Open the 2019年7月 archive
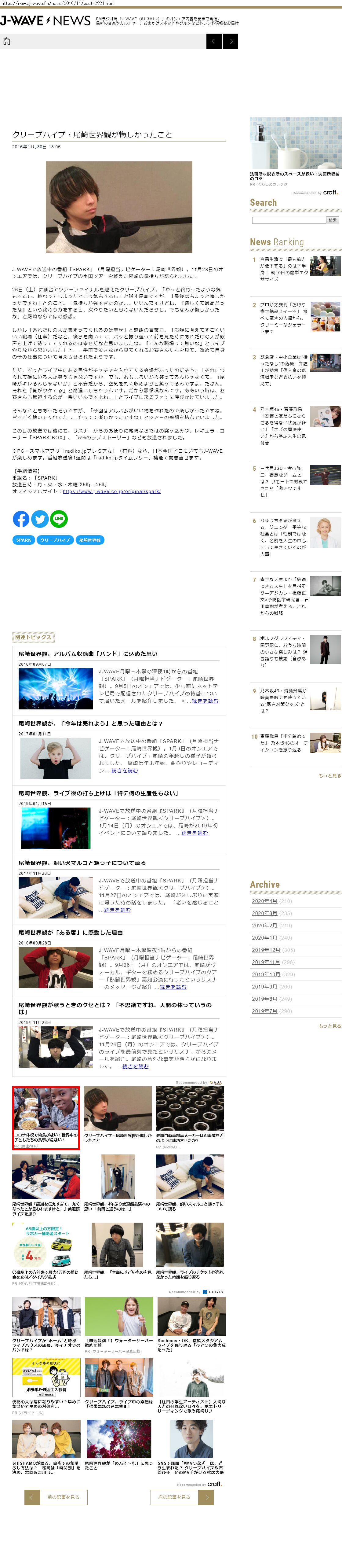The height and width of the screenshot is (1568, 342). tap(264, 1010)
